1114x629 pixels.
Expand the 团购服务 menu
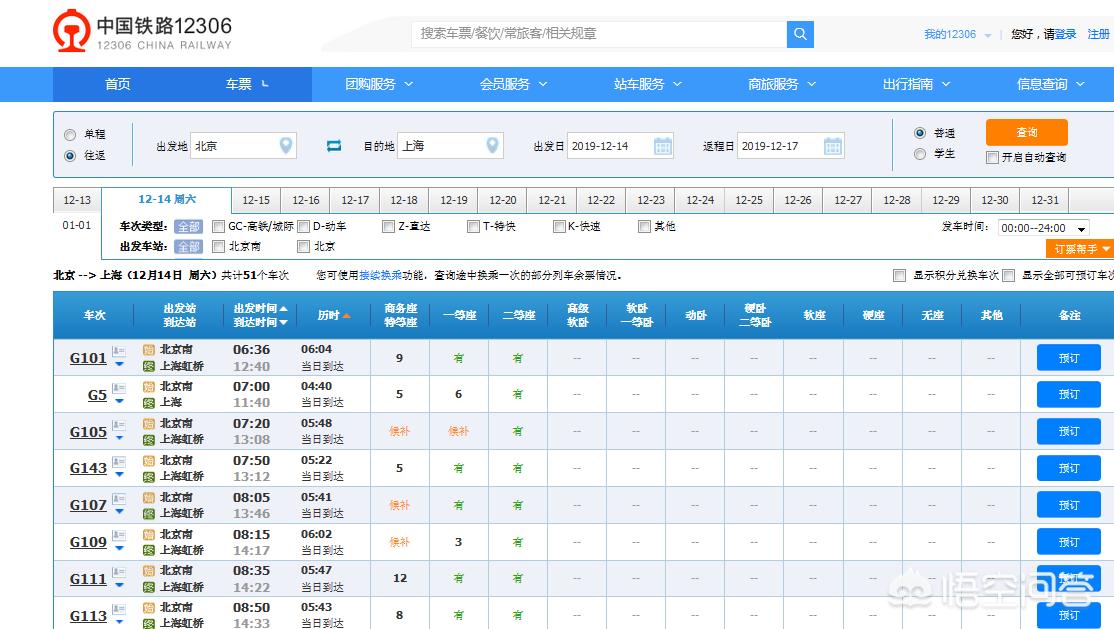click(379, 84)
